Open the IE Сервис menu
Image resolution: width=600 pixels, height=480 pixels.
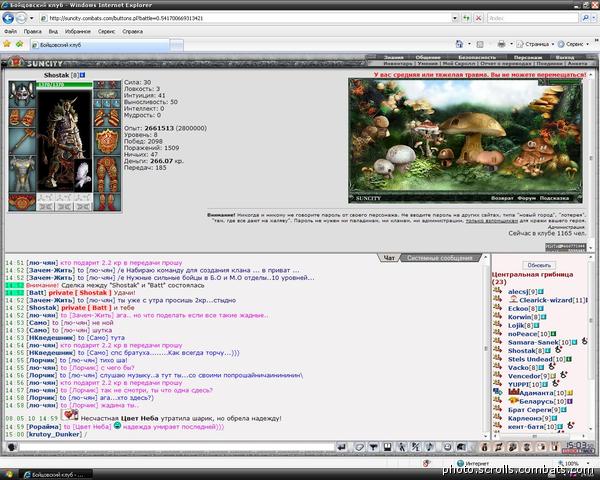click(x=106, y=31)
